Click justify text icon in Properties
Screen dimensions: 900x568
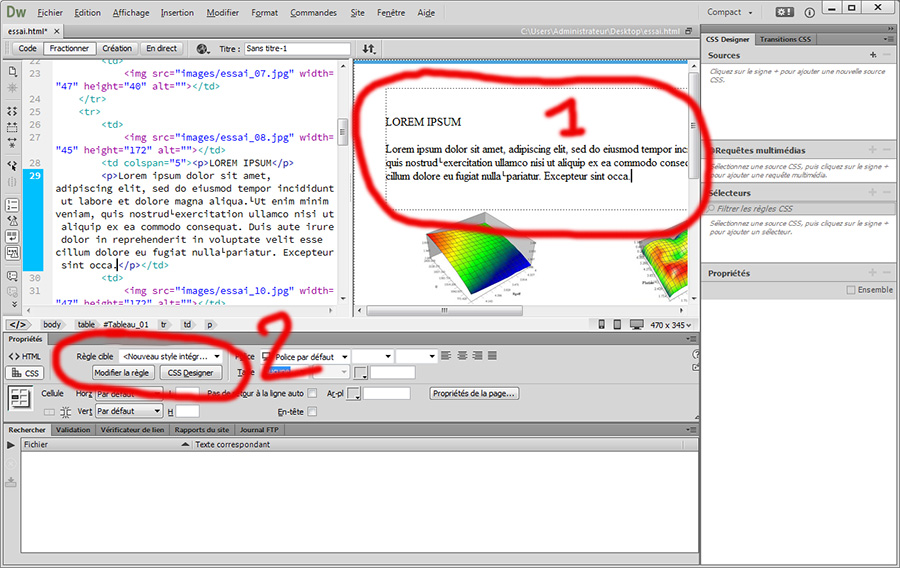(x=492, y=356)
